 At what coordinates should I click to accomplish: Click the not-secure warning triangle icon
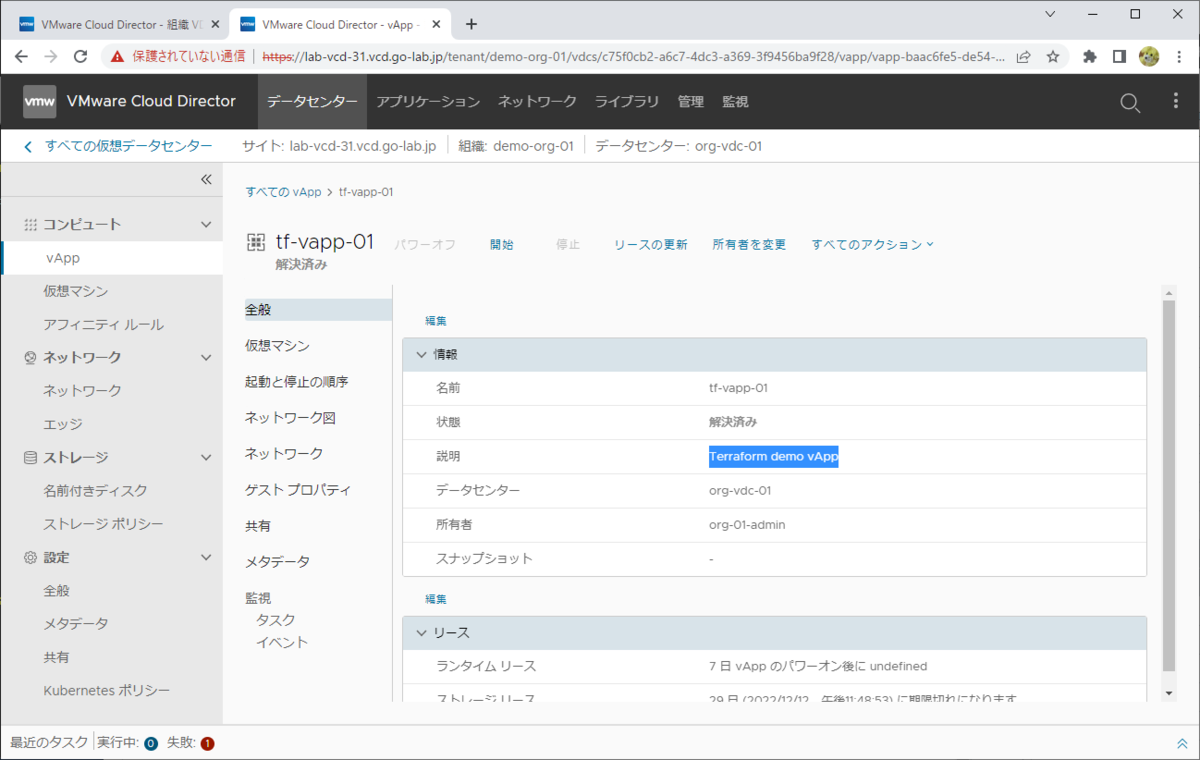tap(117, 57)
